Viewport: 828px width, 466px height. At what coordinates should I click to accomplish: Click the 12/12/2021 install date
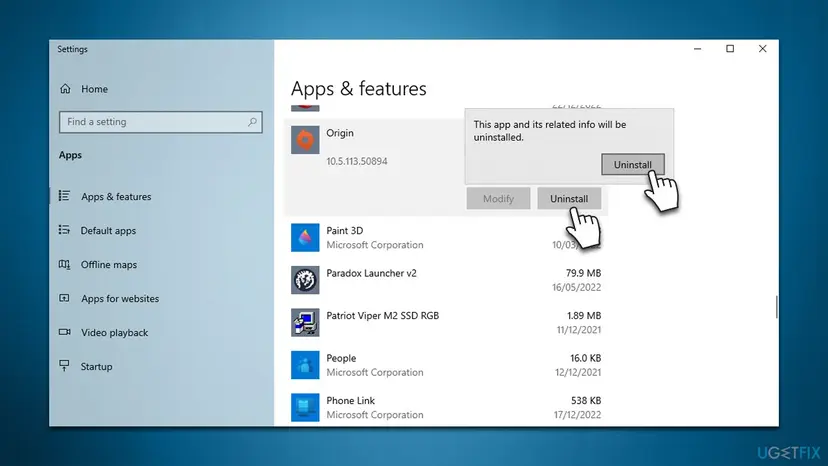(x=578, y=372)
